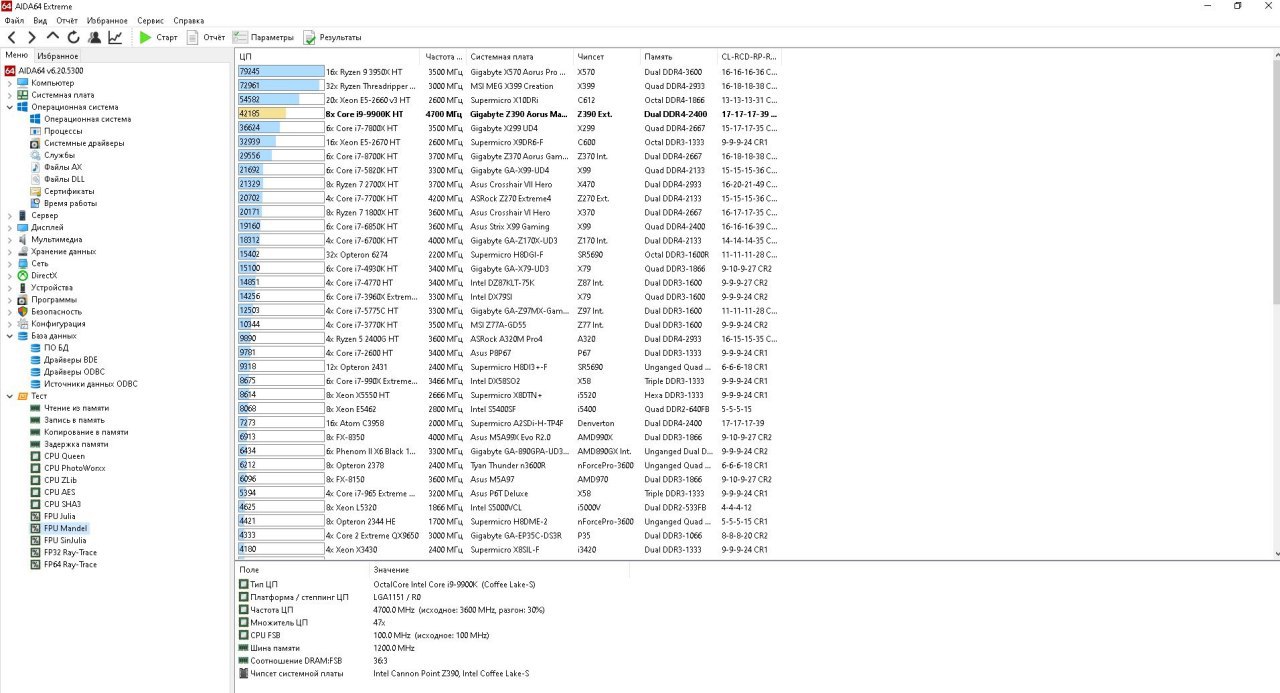Select the 16x Ryzen 9 3950X HT row
Image resolution: width=1280 pixels, height=693 pixels.
(508, 72)
